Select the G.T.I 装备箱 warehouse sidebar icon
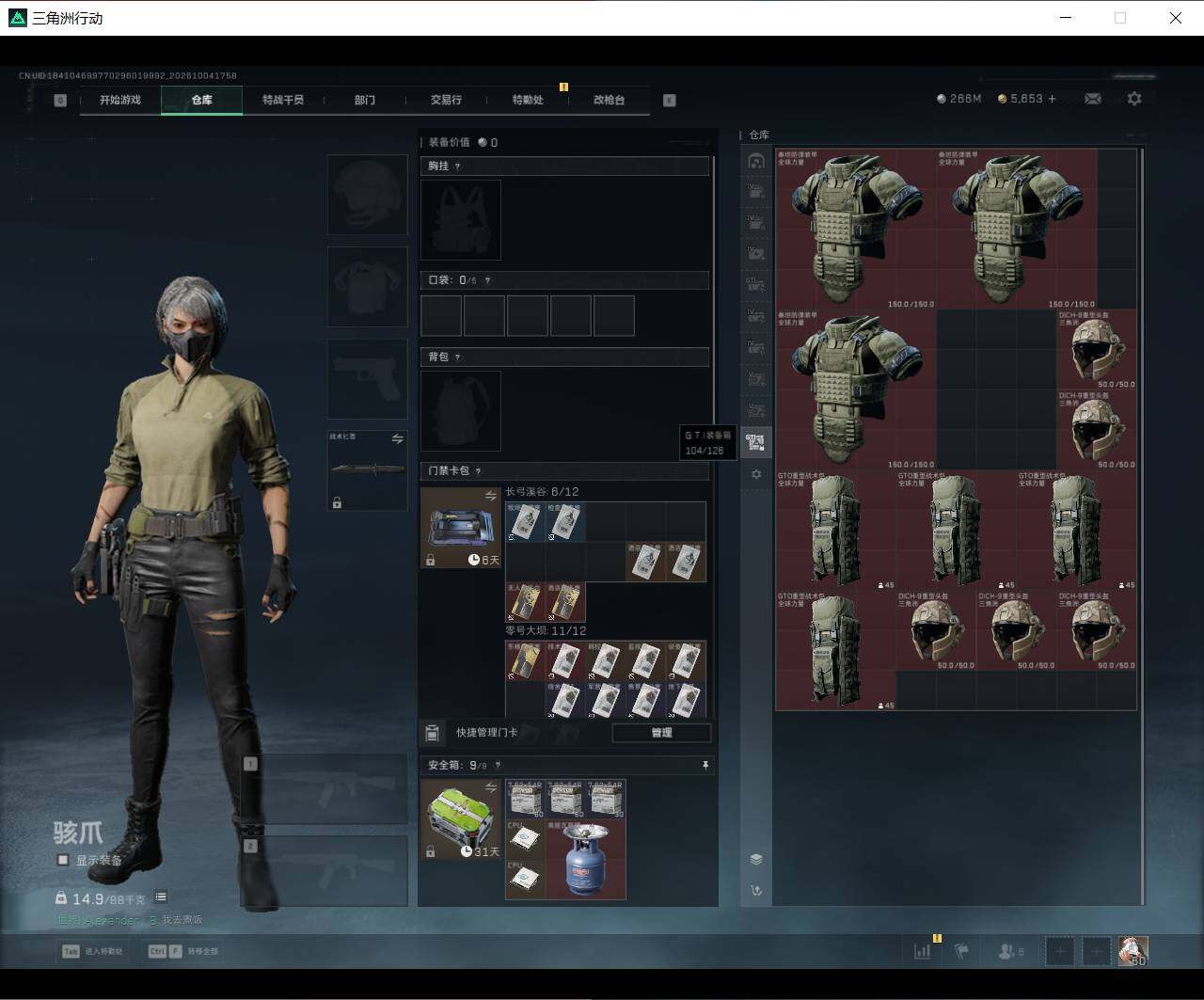 755,442
